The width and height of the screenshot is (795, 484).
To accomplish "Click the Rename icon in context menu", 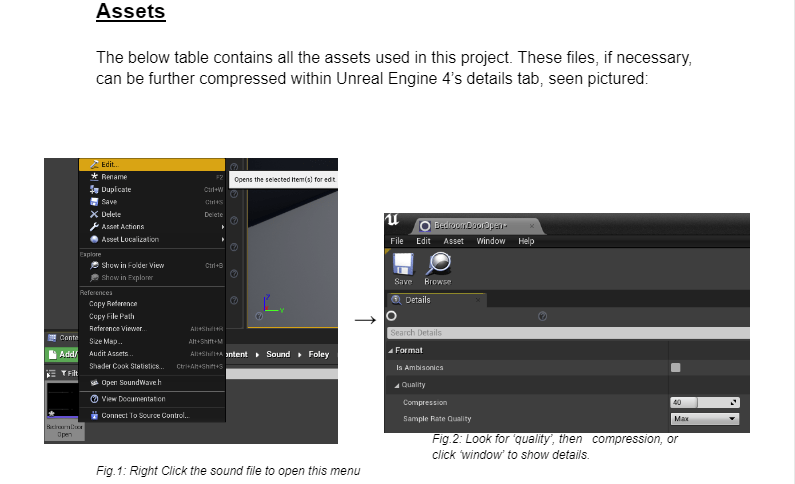I will point(94,177).
